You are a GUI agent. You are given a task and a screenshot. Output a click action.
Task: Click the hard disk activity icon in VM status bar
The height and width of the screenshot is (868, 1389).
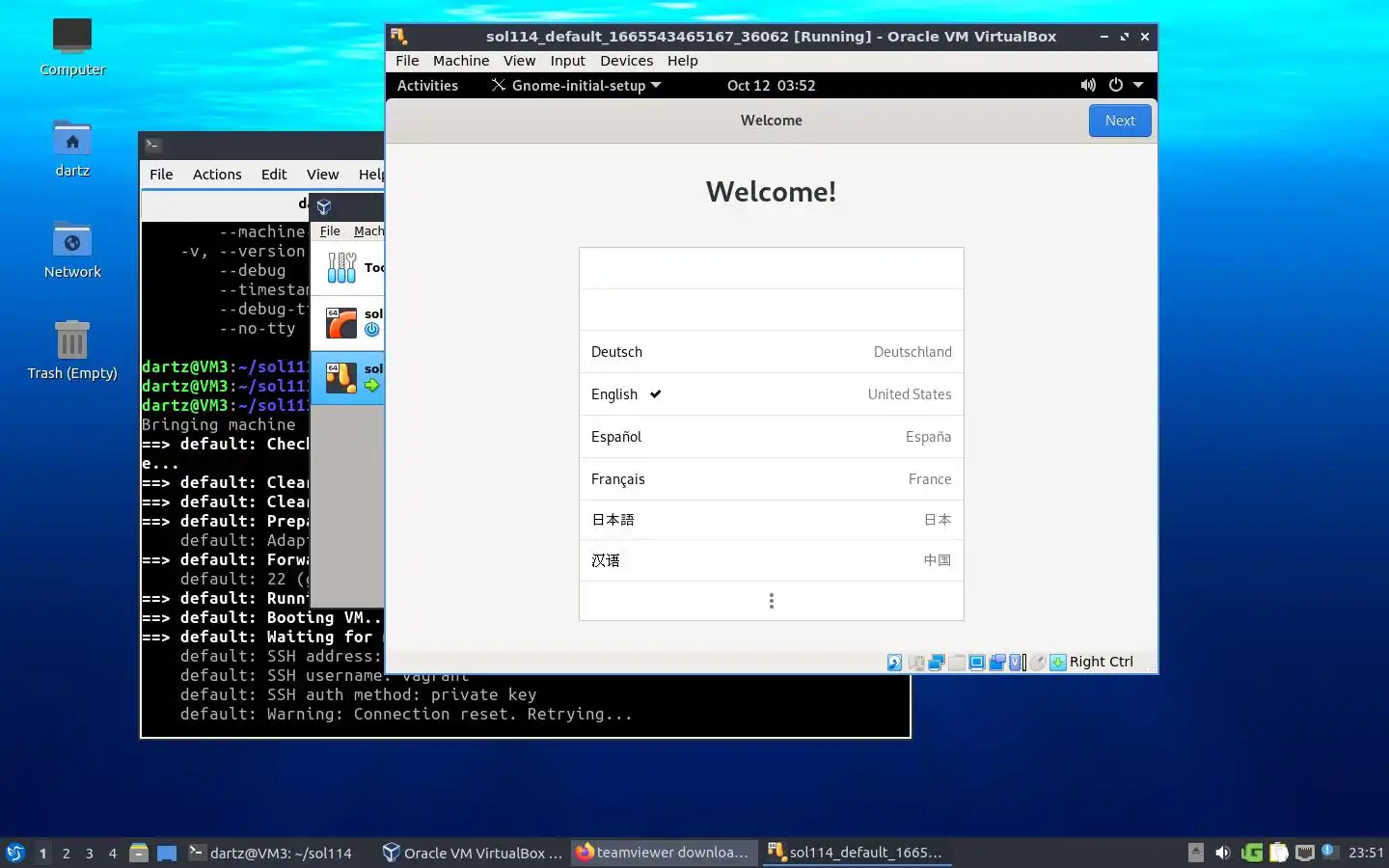point(894,663)
